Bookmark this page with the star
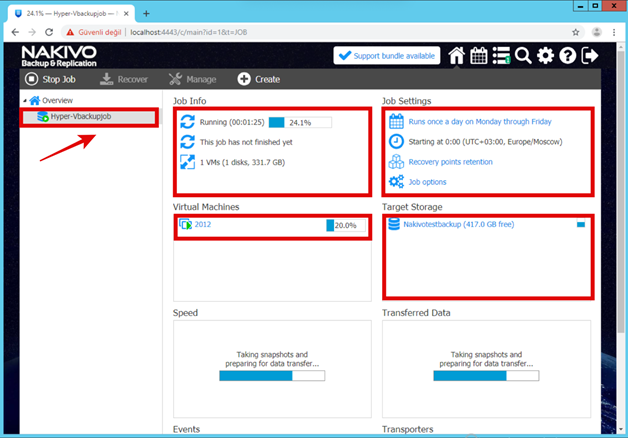Screen dimensions: 628x438 point(576,32)
